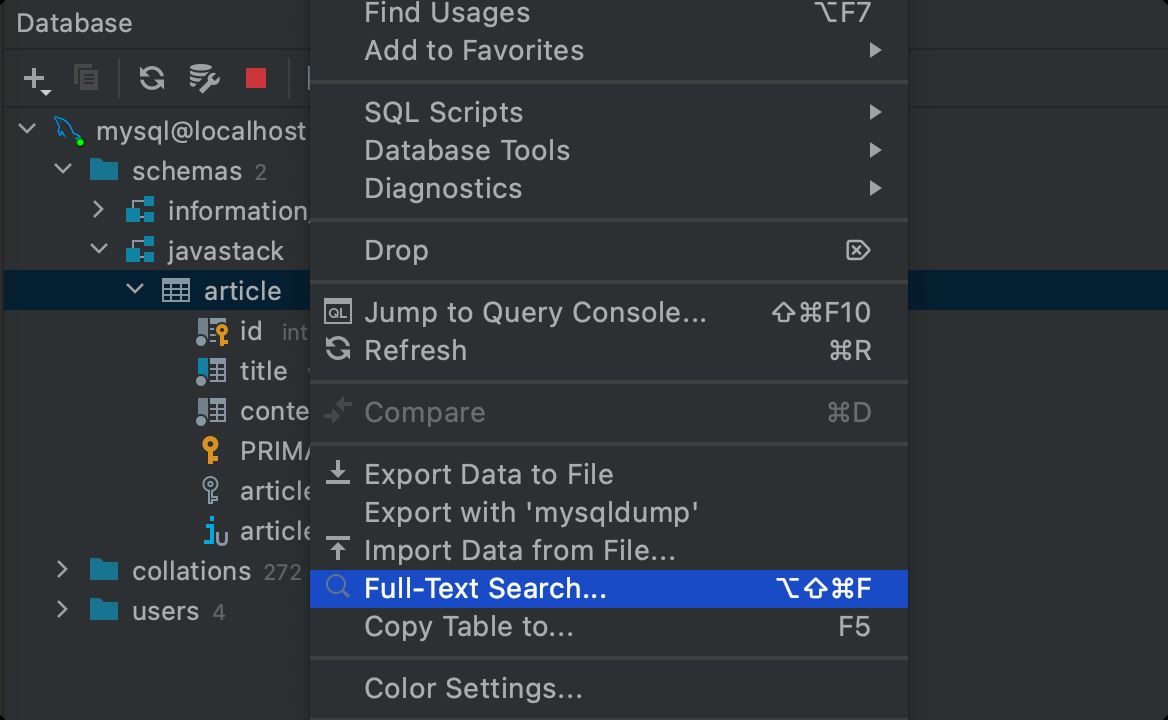Open data source properties wrench icon

[204, 78]
